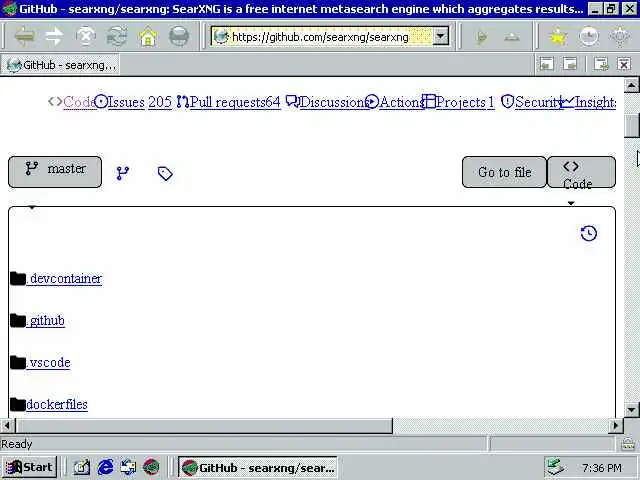Click the GitHub - searxng taskbar button
The image size is (640, 480).
258,467
